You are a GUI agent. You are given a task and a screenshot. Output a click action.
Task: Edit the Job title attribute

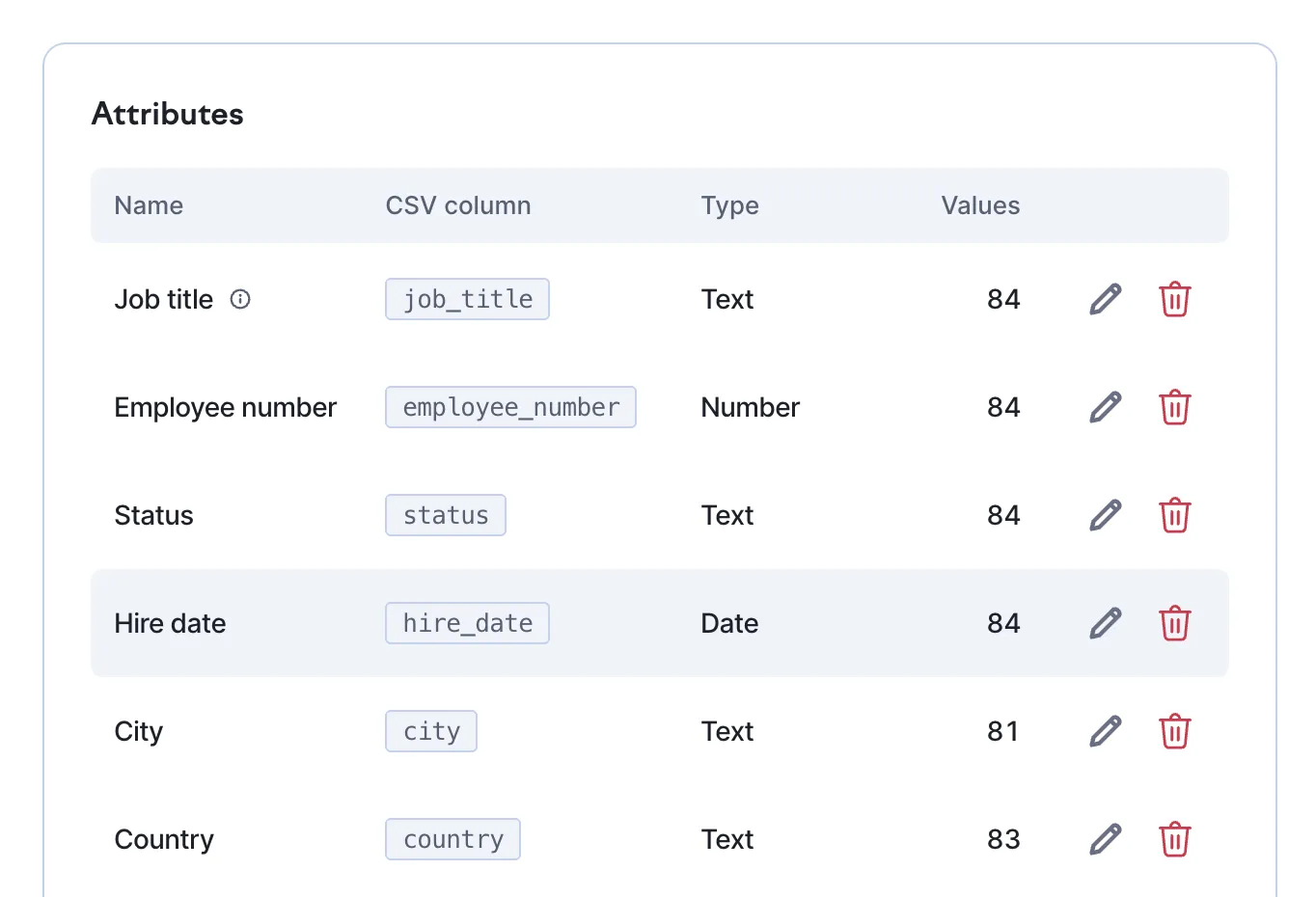[1106, 299]
